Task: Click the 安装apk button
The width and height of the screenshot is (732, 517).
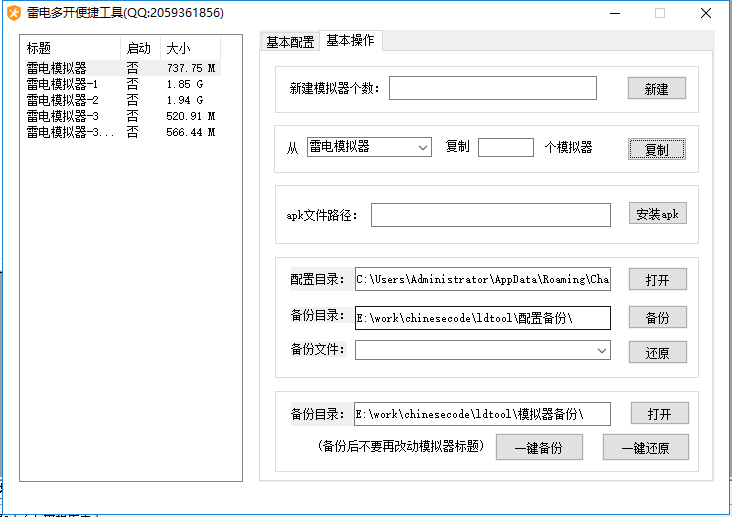Action: click(x=657, y=213)
